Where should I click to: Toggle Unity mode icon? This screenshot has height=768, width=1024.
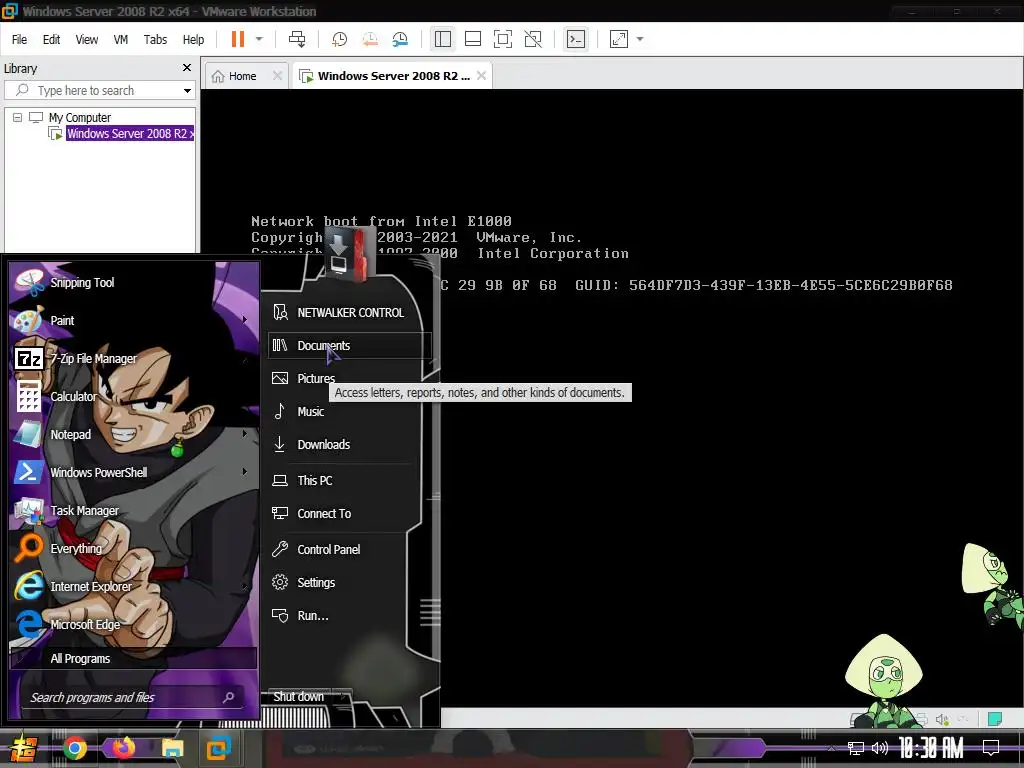[x=533, y=39]
